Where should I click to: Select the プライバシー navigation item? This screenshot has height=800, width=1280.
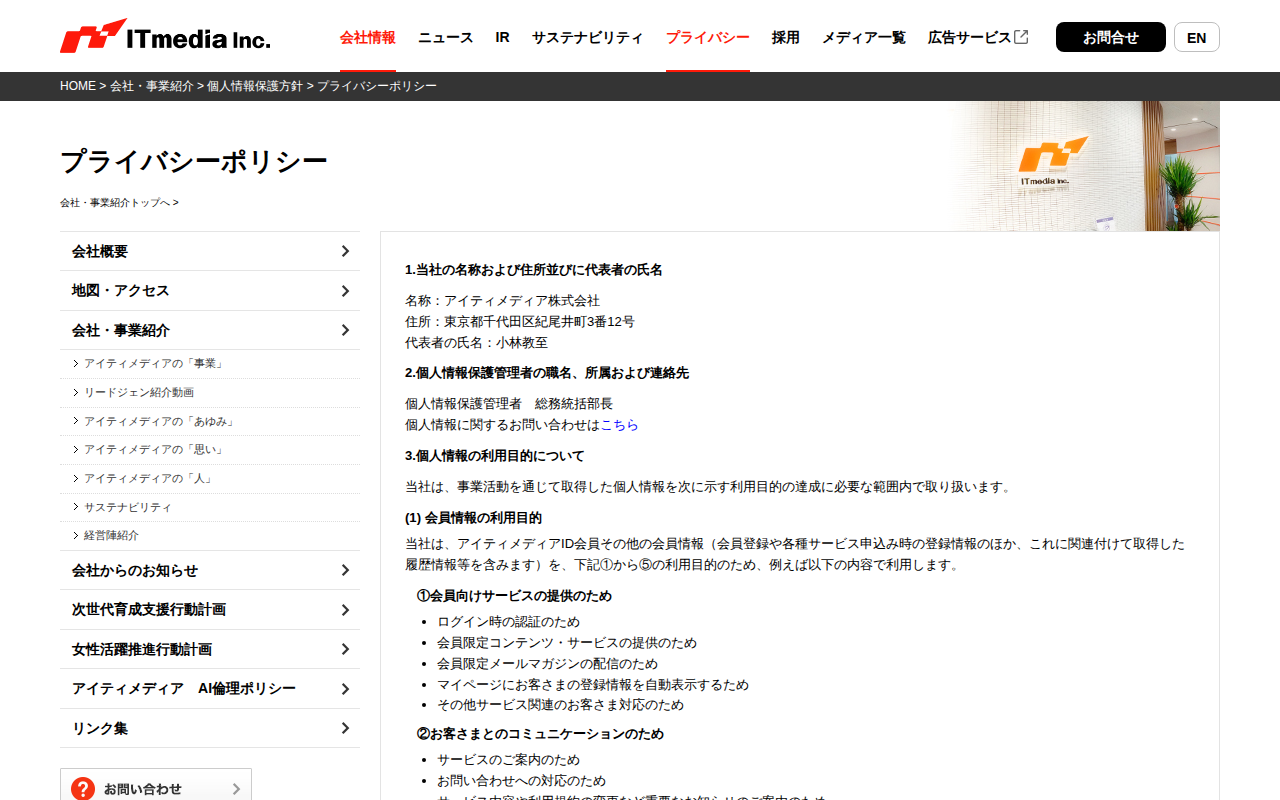point(708,37)
